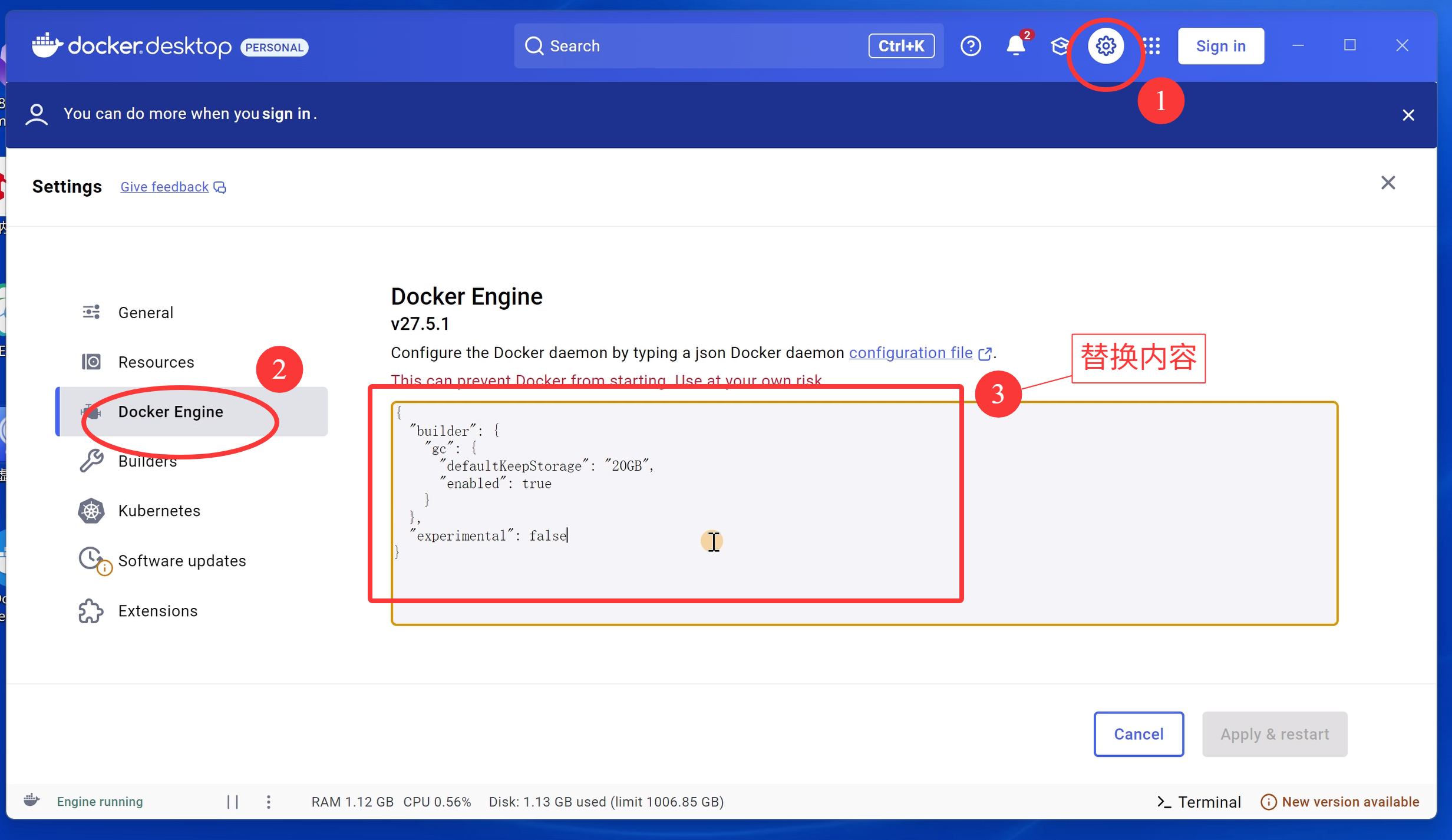1452x840 pixels.
Task: Select Software updates in sidebar
Action: pos(181,561)
